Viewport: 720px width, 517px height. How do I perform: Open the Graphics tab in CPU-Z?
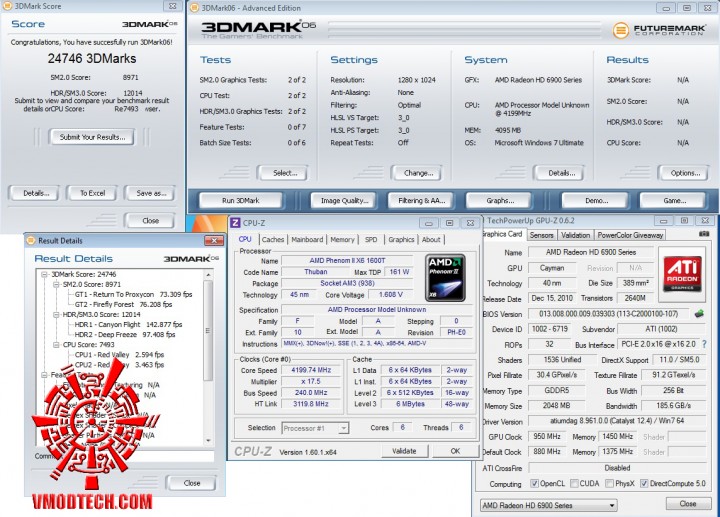point(401,239)
